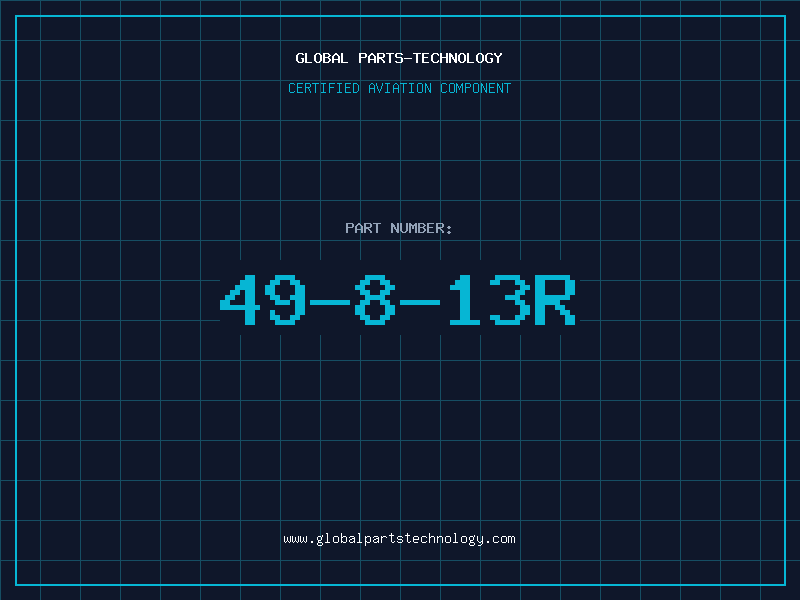
Task: Click the PART NUMBER: label
Action: [x=398, y=228]
